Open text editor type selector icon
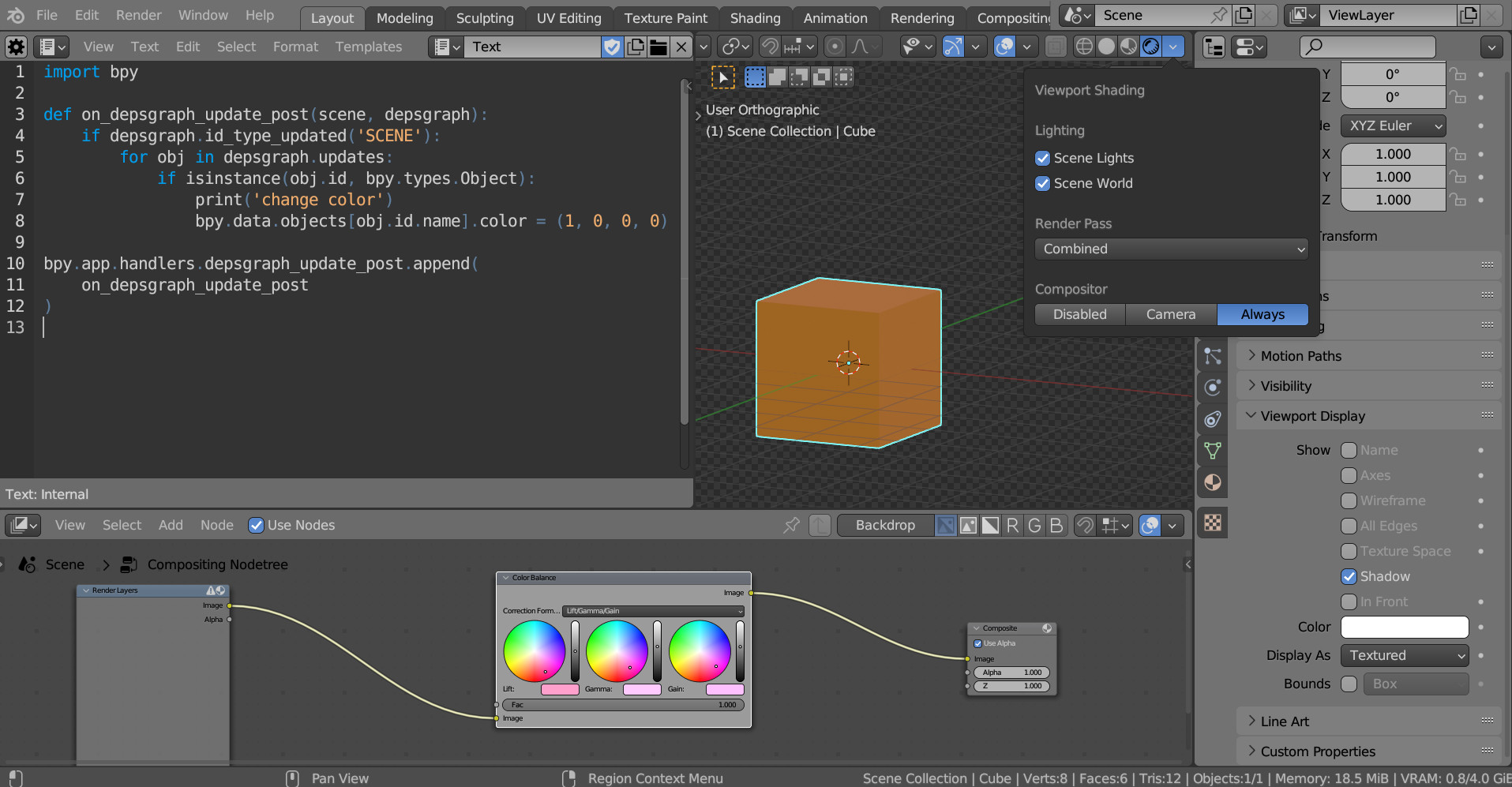This screenshot has height=787, width=1512. [x=53, y=47]
